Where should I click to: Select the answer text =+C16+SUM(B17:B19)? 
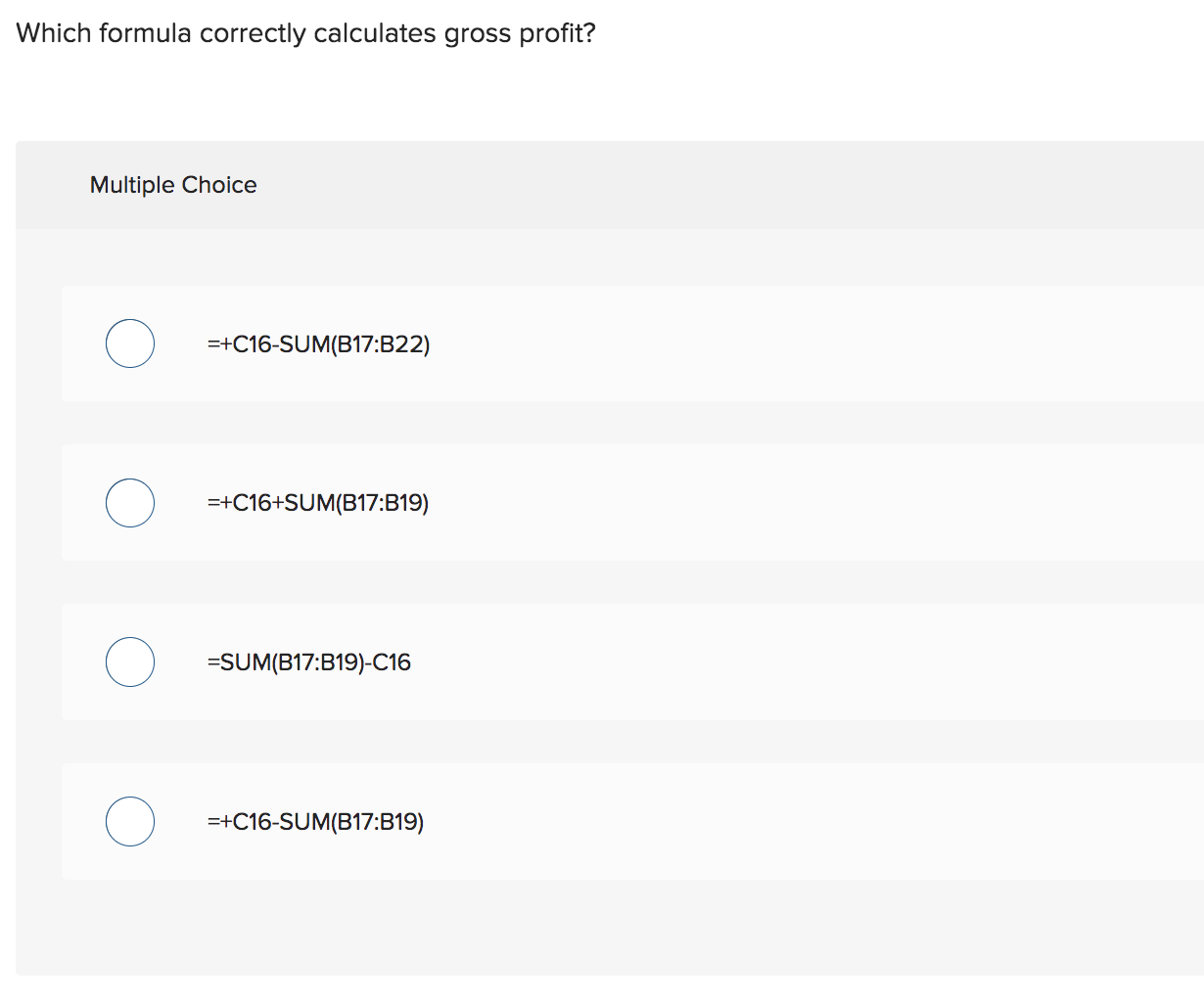click(318, 502)
